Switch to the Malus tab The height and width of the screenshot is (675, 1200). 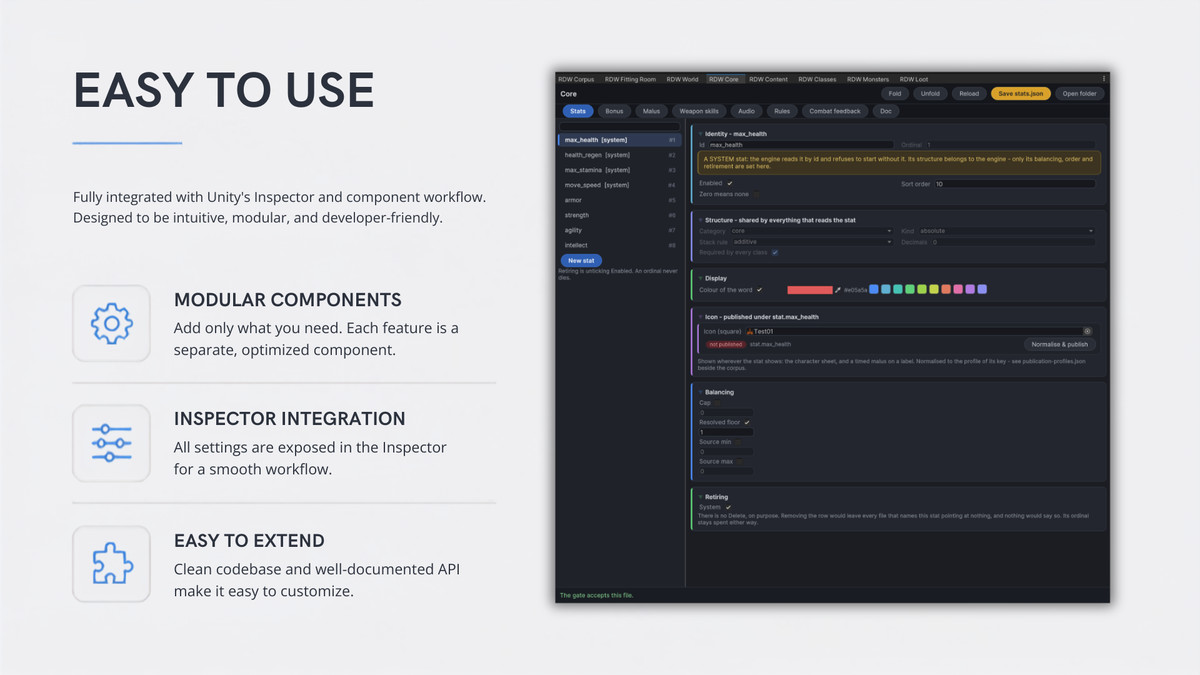[651, 111]
